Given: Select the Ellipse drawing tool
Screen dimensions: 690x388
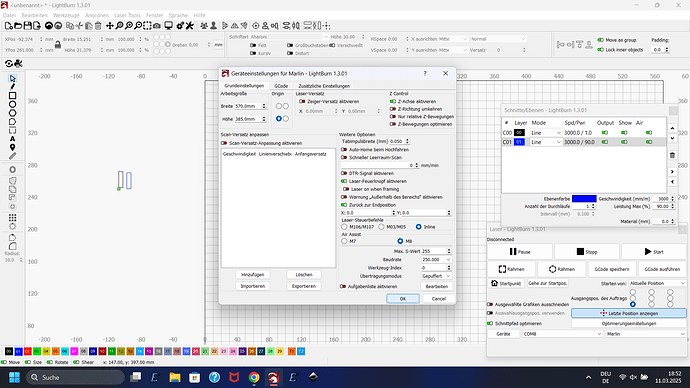Looking at the screenshot, I should point(12,104).
